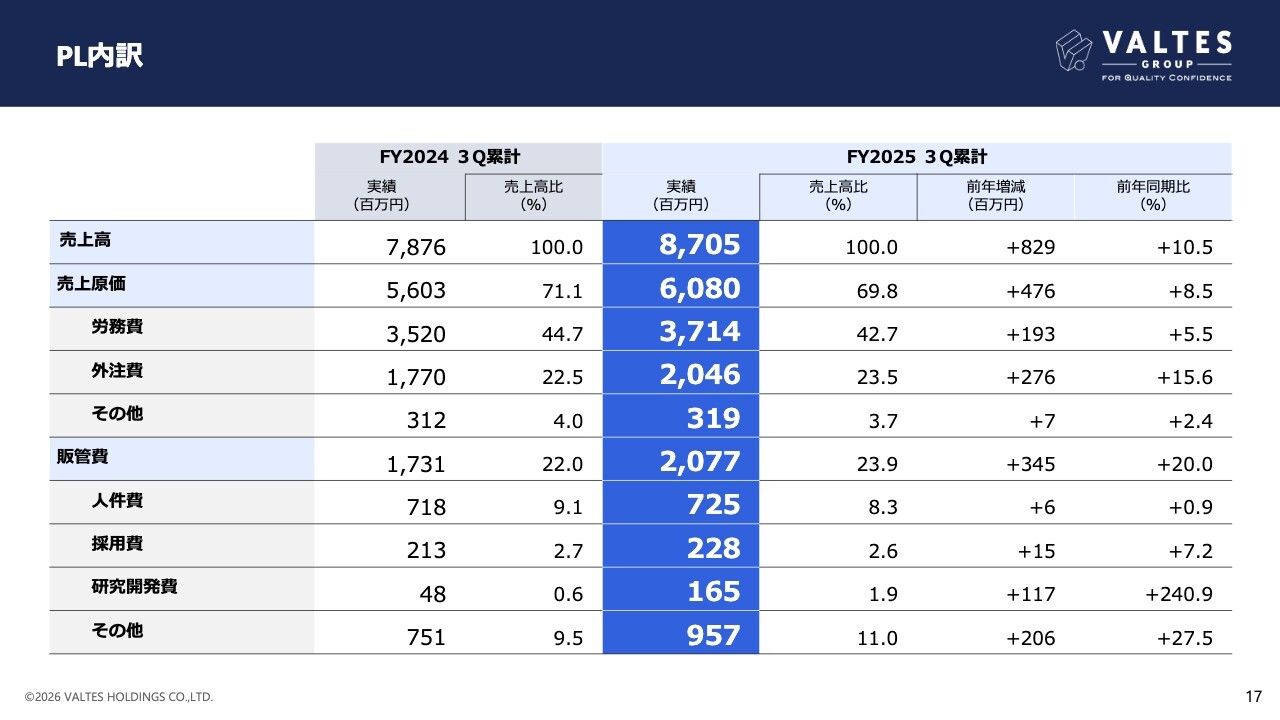
Task: Click the 7,876 FY2024 sales value
Action: (416, 248)
